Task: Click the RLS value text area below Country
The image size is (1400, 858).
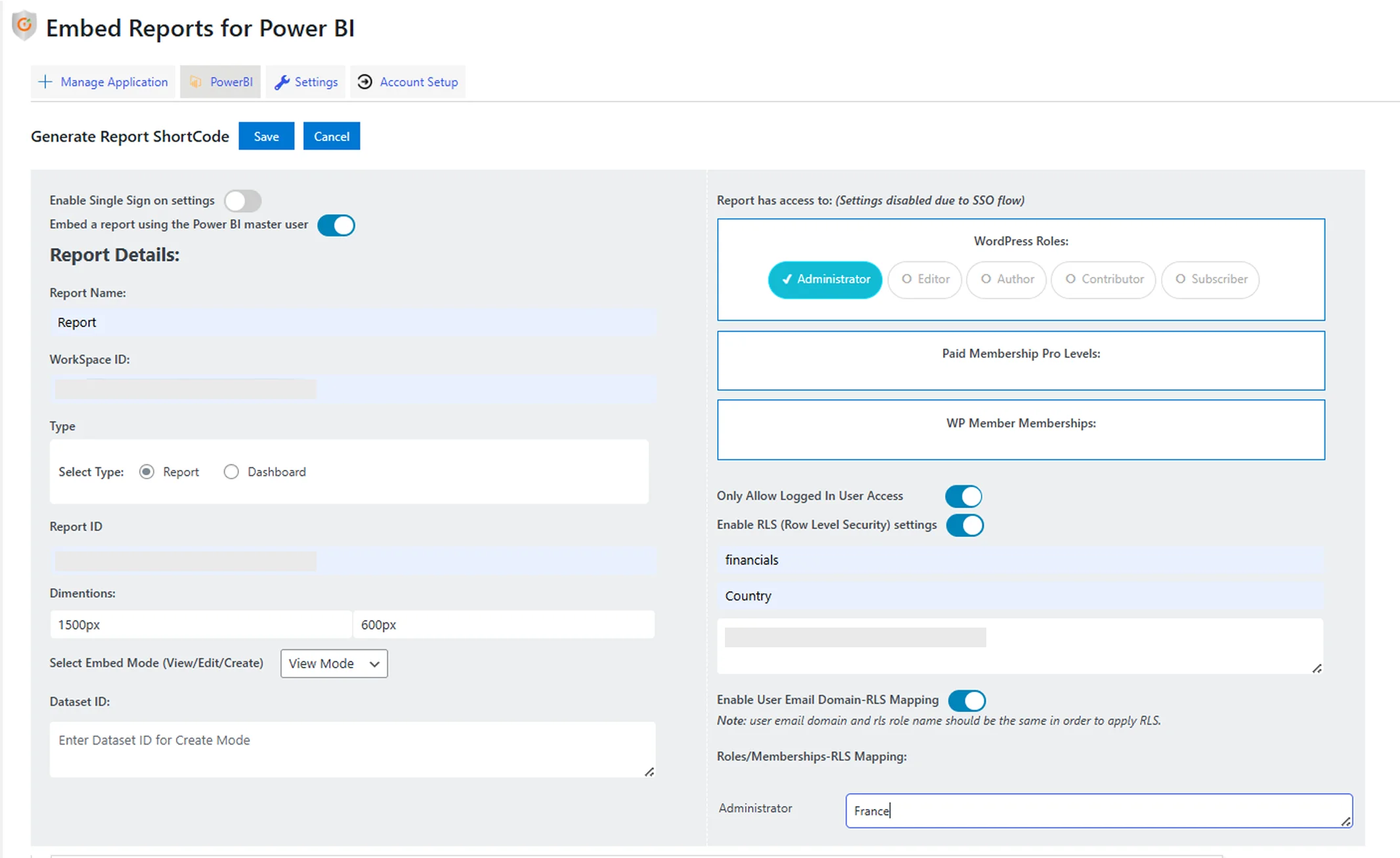Action: [x=1020, y=646]
